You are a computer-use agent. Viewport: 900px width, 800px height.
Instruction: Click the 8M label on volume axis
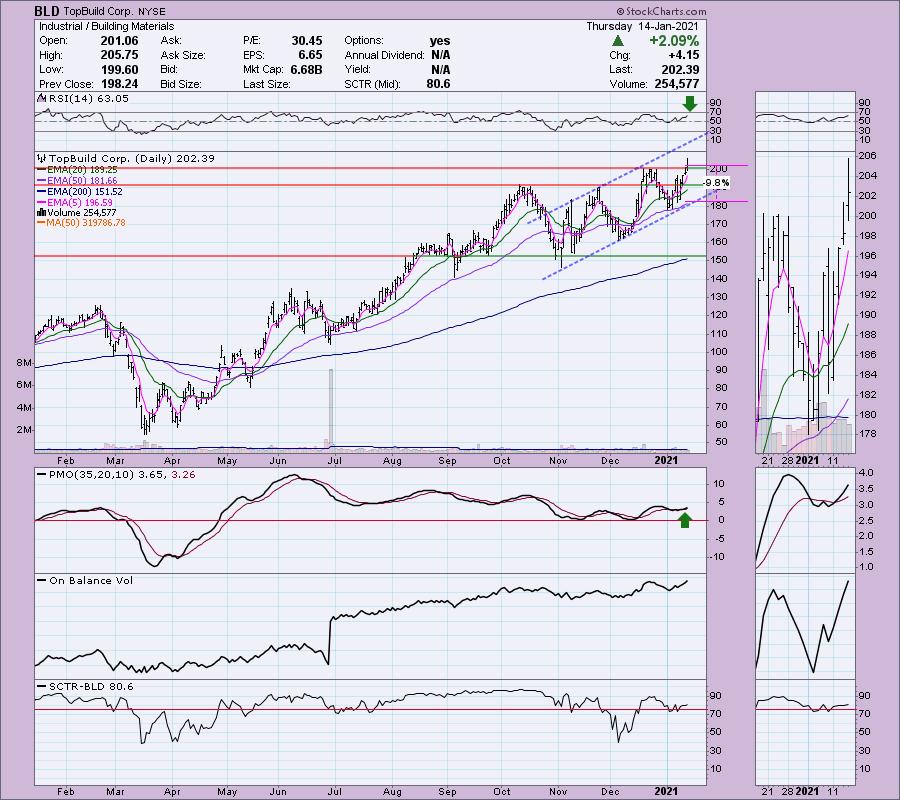(24, 363)
